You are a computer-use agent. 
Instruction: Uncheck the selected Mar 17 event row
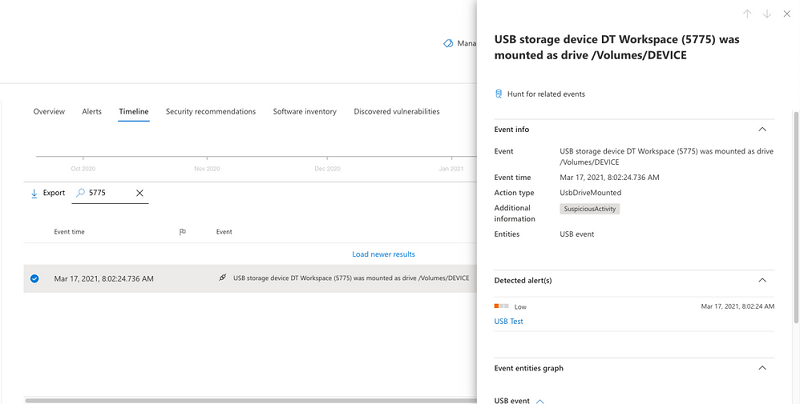34,279
